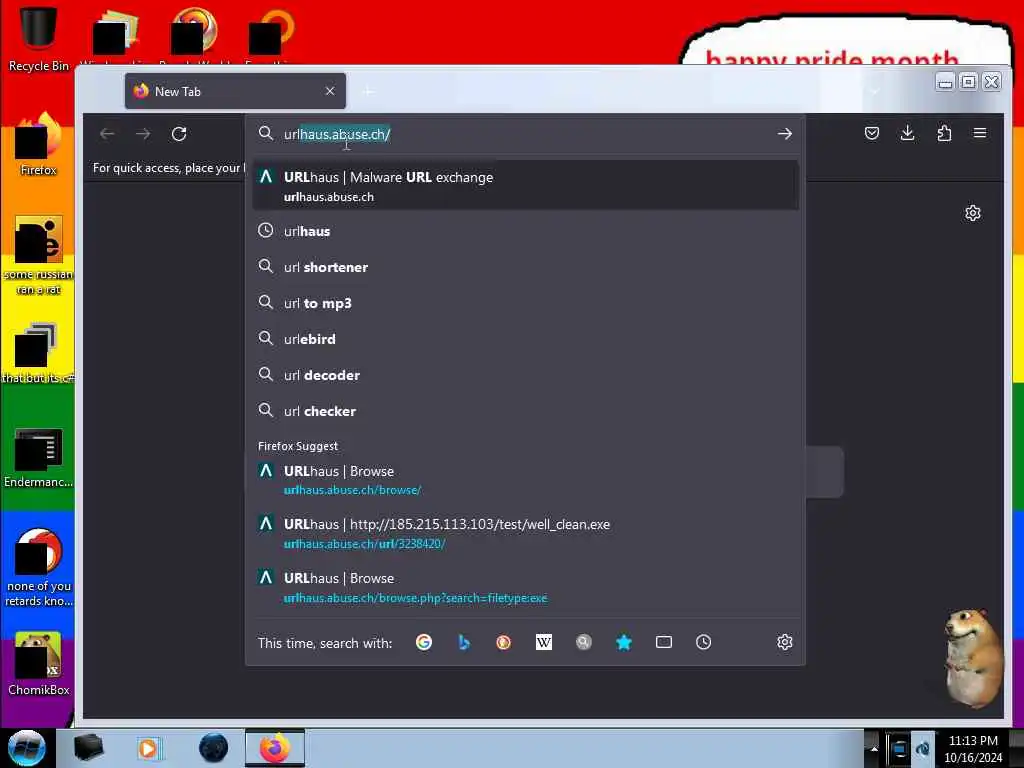Click the forward navigation arrow
This screenshot has height=768, width=1024.
click(143, 134)
